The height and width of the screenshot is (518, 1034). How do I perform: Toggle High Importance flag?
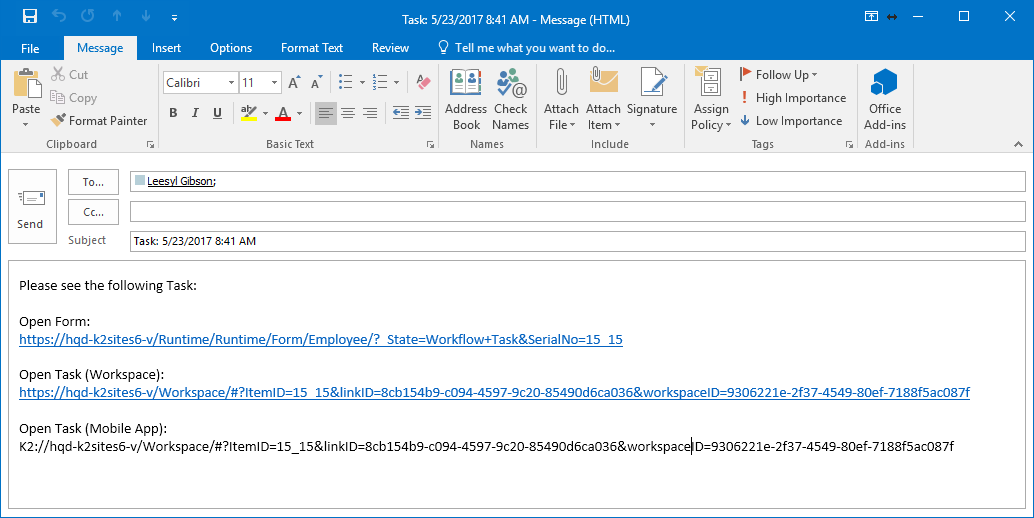[793, 98]
